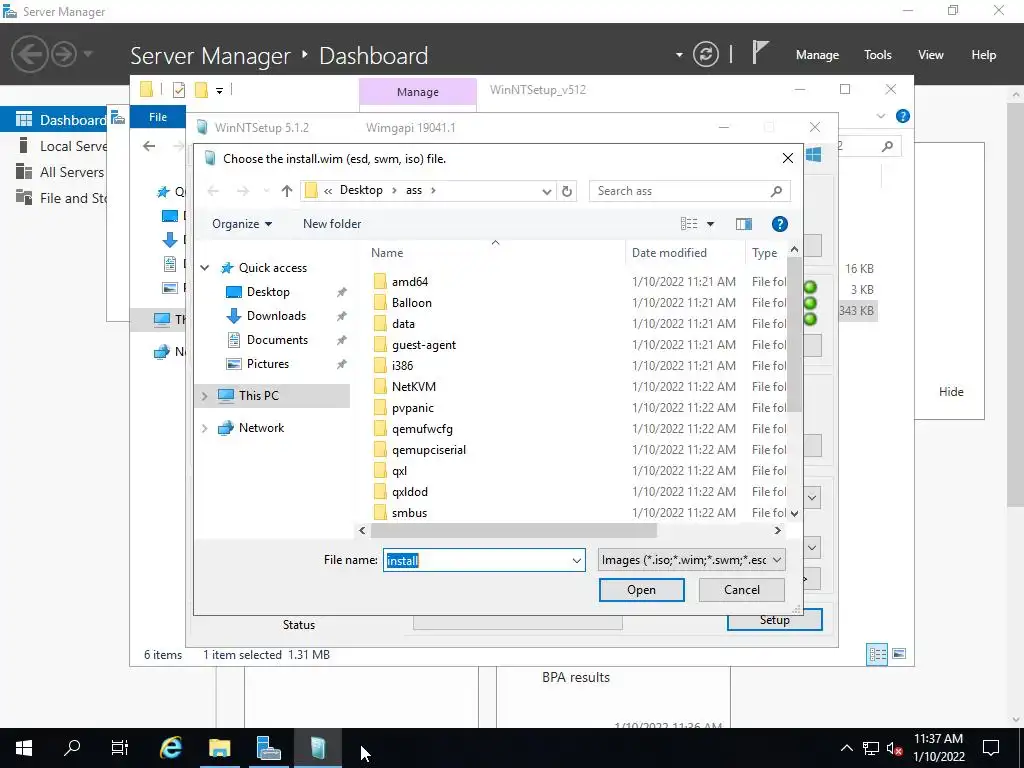Open taskbar search magnifier
Image resolution: width=1024 pixels, height=768 pixels.
(x=72, y=747)
